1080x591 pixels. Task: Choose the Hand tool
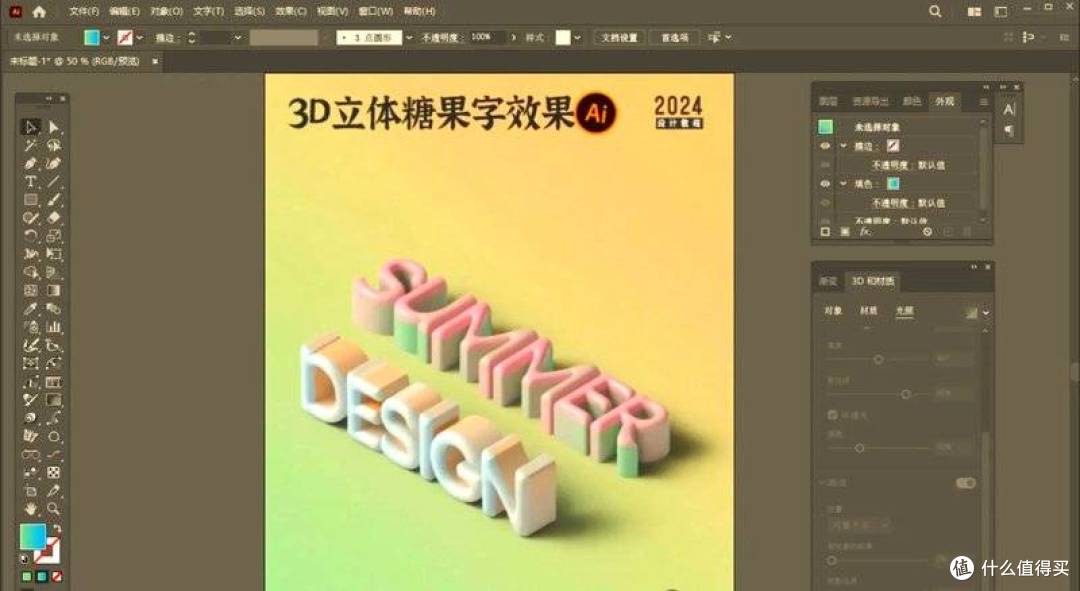pos(30,509)
